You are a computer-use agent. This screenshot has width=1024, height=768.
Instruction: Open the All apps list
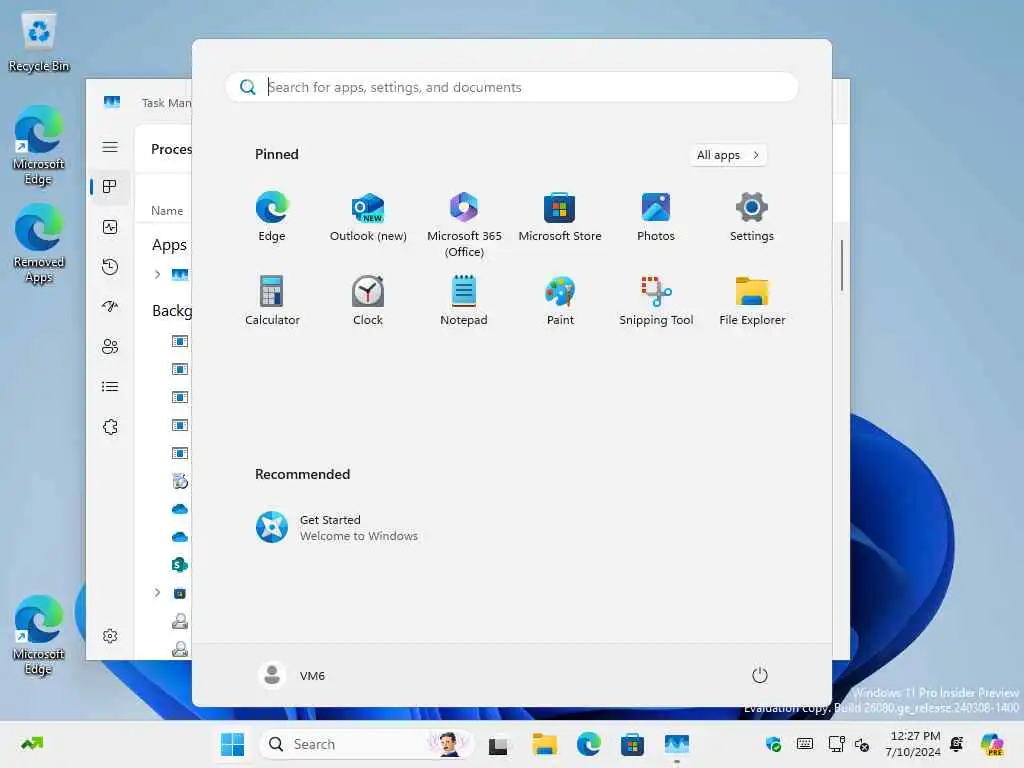coord(728,155)
